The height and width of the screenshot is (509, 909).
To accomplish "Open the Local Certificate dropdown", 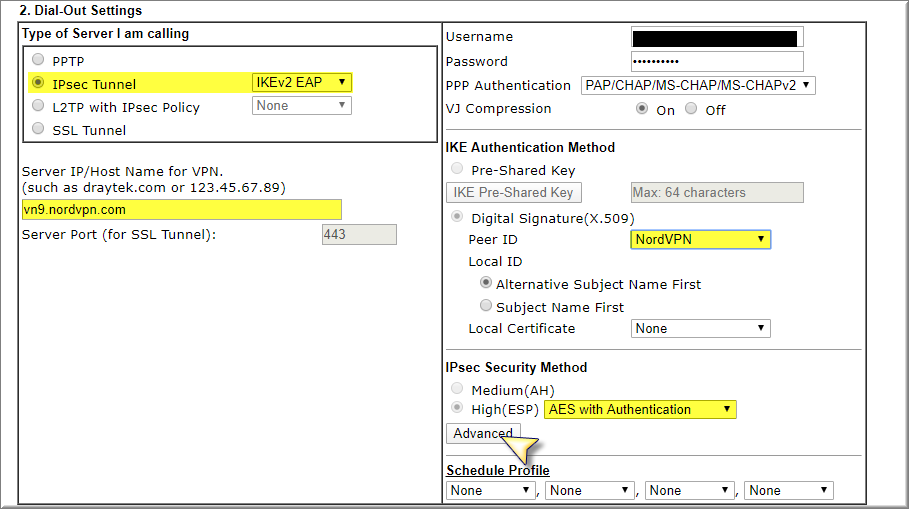I will (x=700, y=329).
